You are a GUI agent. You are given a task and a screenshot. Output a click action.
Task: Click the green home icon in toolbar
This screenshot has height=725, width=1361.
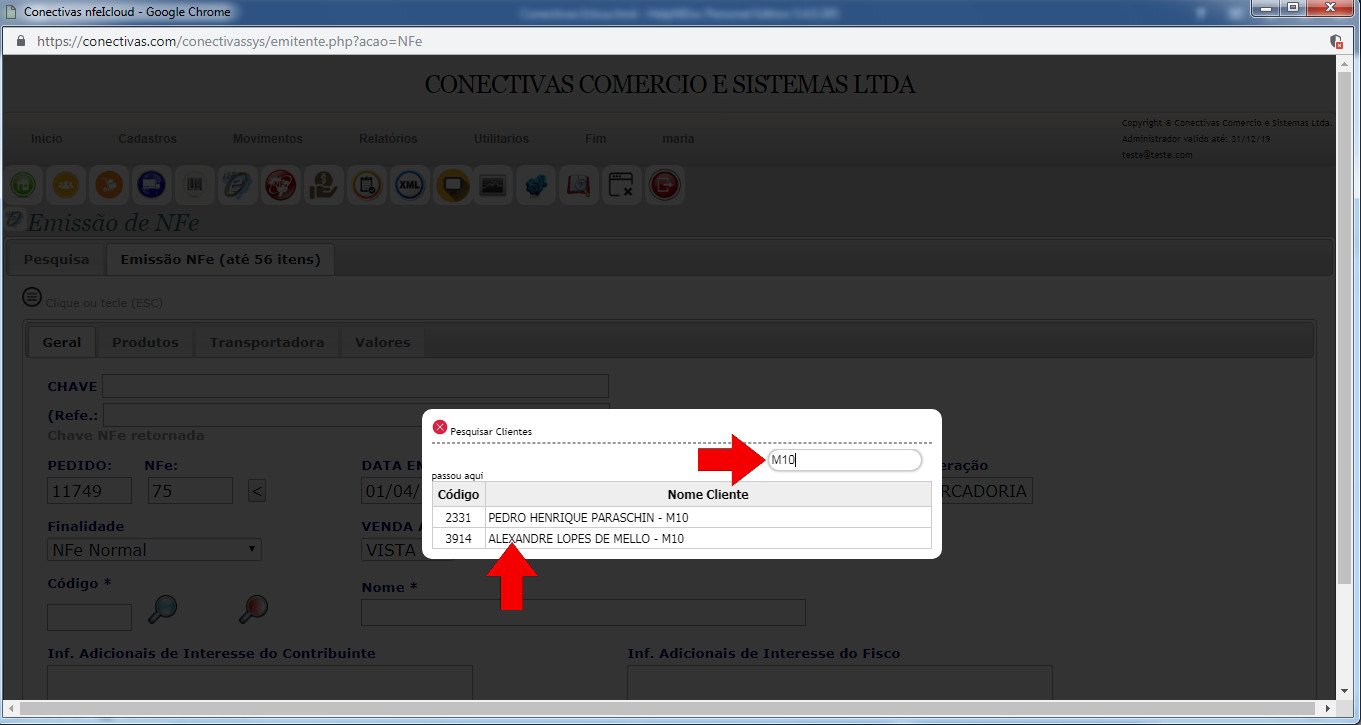(x=24, y=185)
